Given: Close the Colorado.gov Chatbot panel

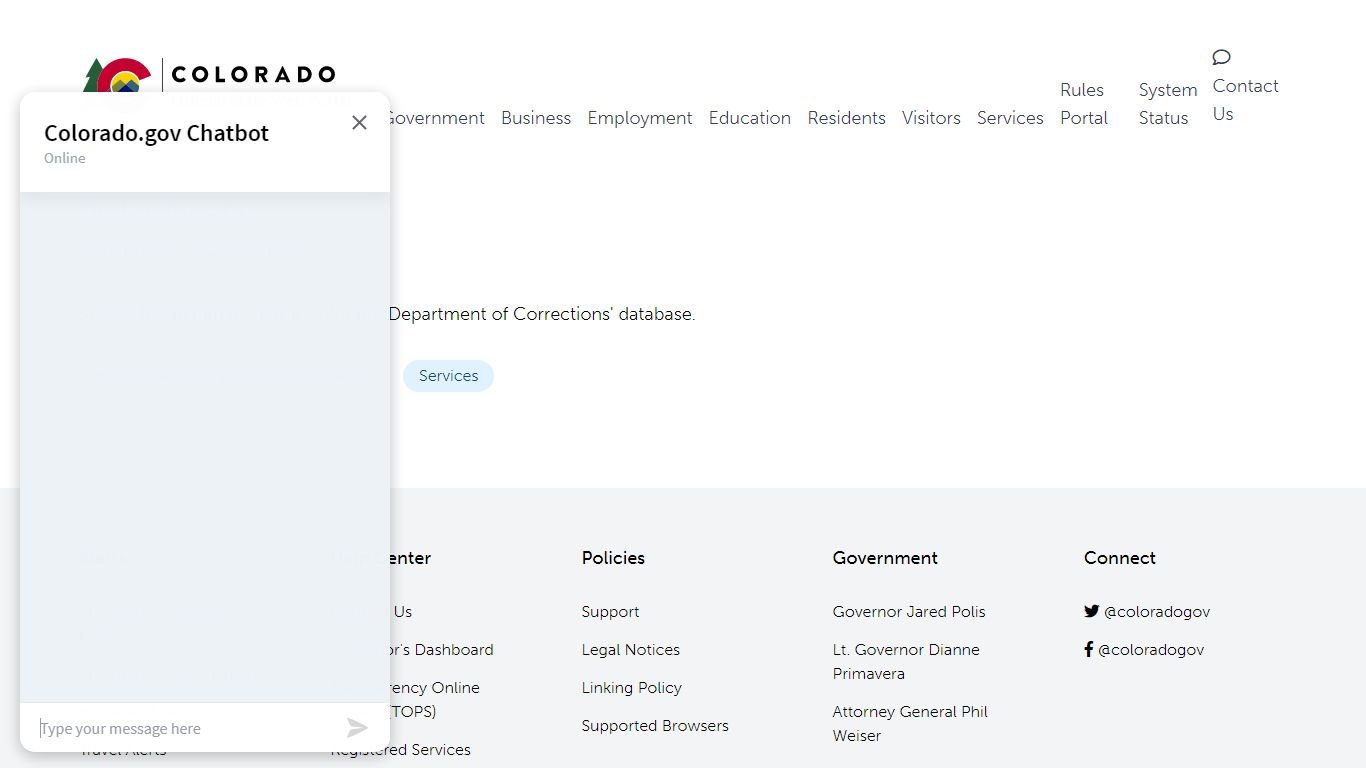Looking at the screenshot, I should click(x=359, y=122).
